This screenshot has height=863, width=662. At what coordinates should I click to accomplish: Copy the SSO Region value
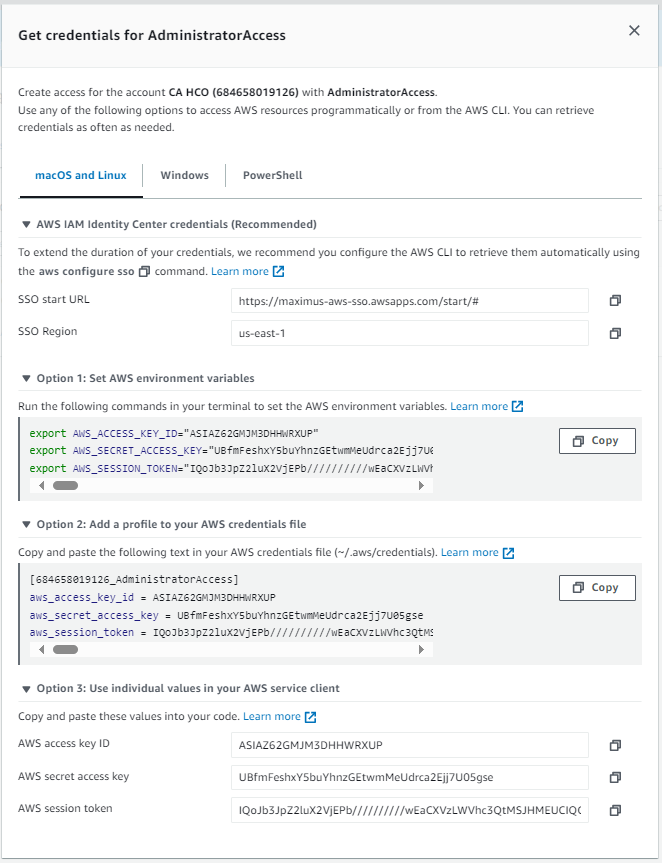tap(615, 333)
